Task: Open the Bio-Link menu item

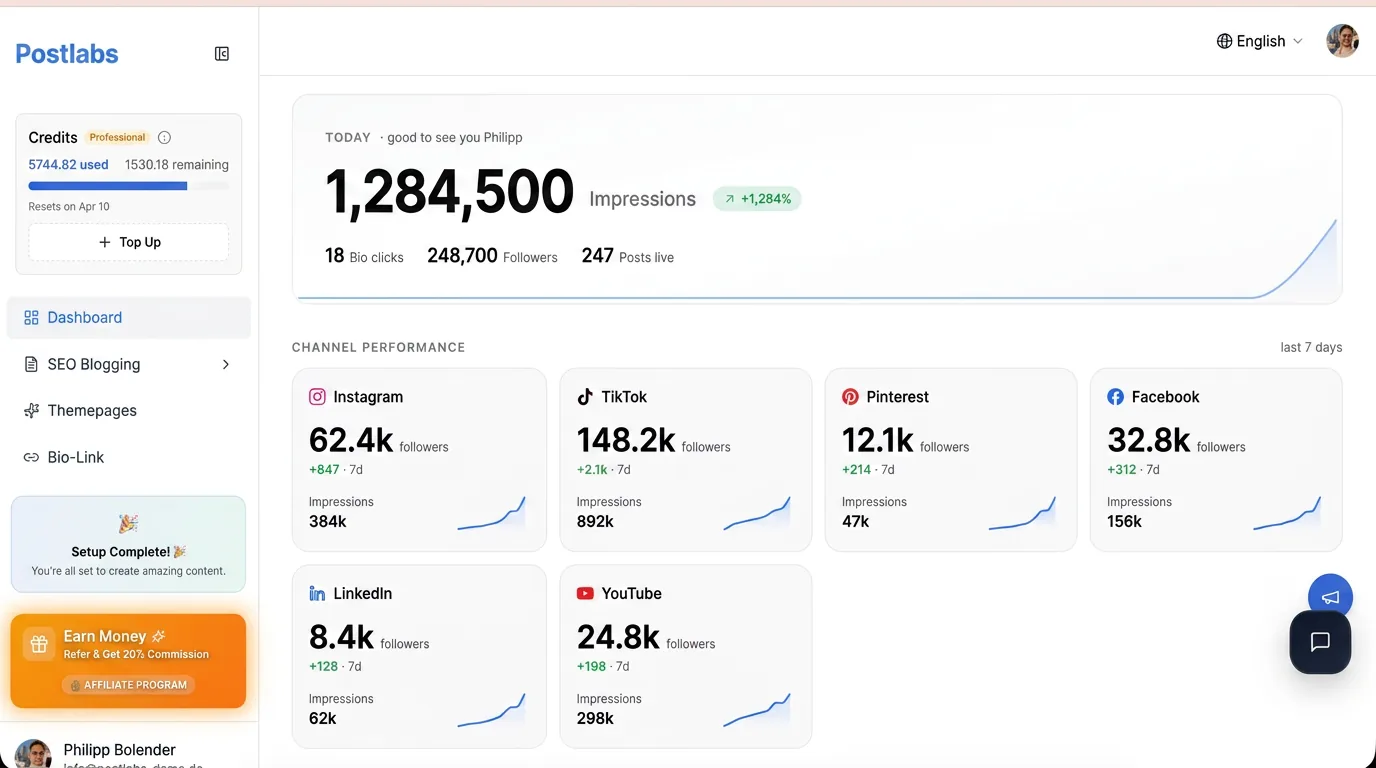Action: coord(129,457)
